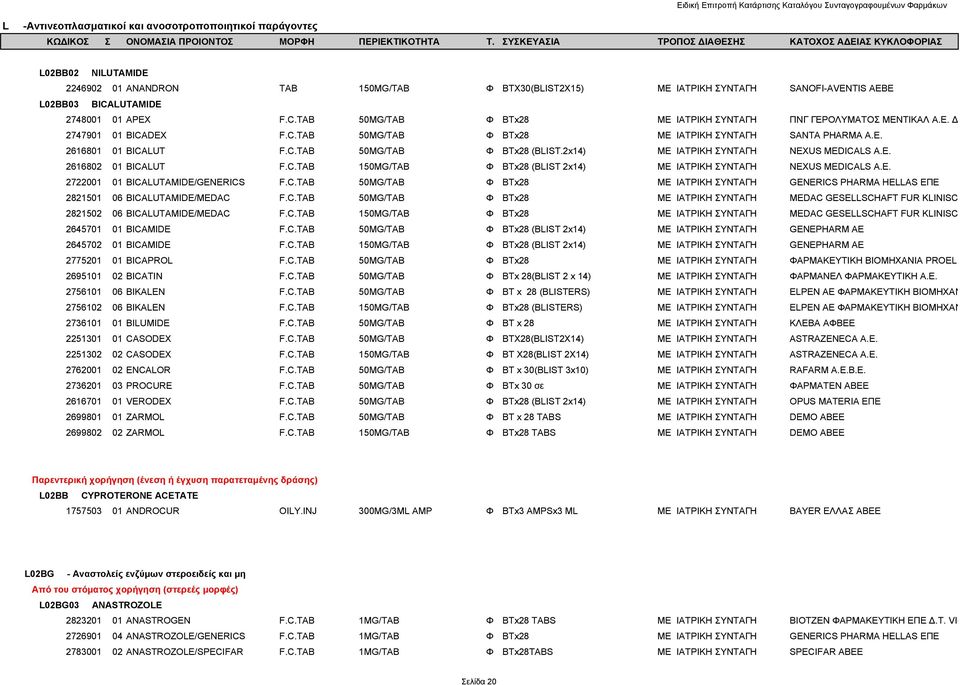Select code 2645701 for BICAMIDE
Image resolution: width=960 pixels, height=685 pixels.
[84, 229]
